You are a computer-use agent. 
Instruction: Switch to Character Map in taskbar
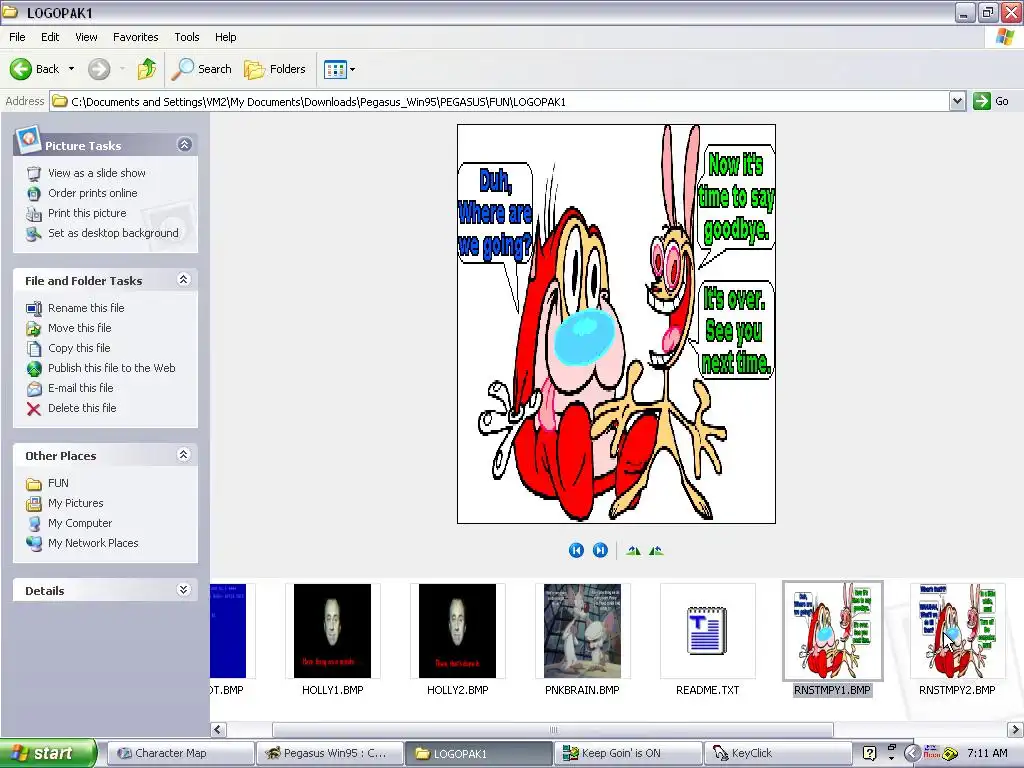[179, 754]
